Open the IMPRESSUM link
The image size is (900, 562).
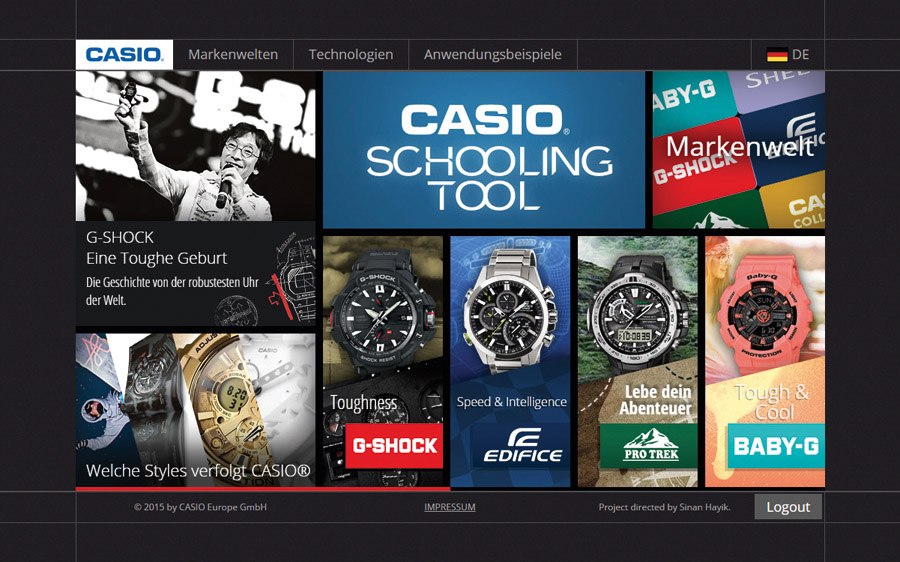pyautogui.click(x=449, y=507)
